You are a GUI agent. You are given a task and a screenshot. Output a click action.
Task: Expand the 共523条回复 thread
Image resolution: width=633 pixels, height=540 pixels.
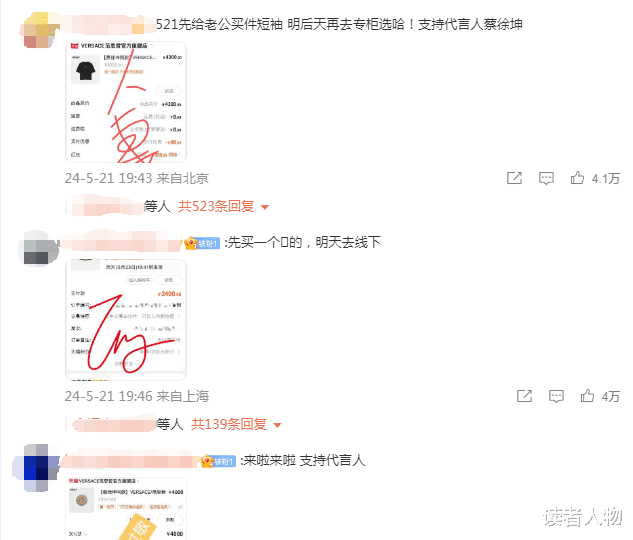click(216, 206)
